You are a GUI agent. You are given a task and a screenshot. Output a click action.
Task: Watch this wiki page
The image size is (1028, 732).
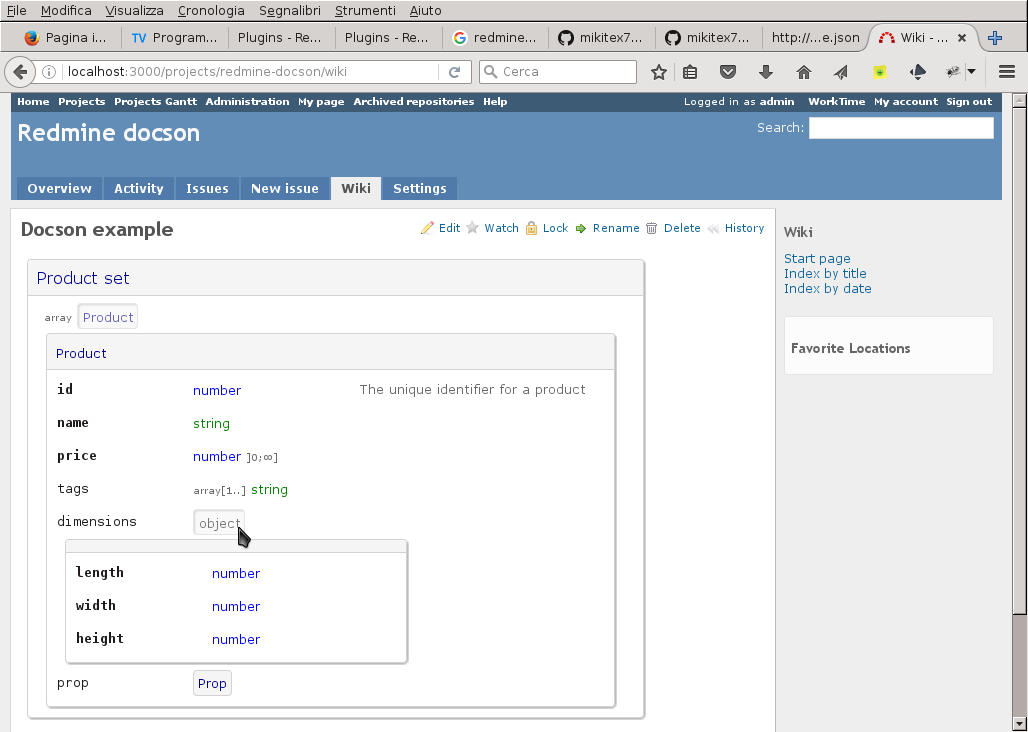(492, 228)
